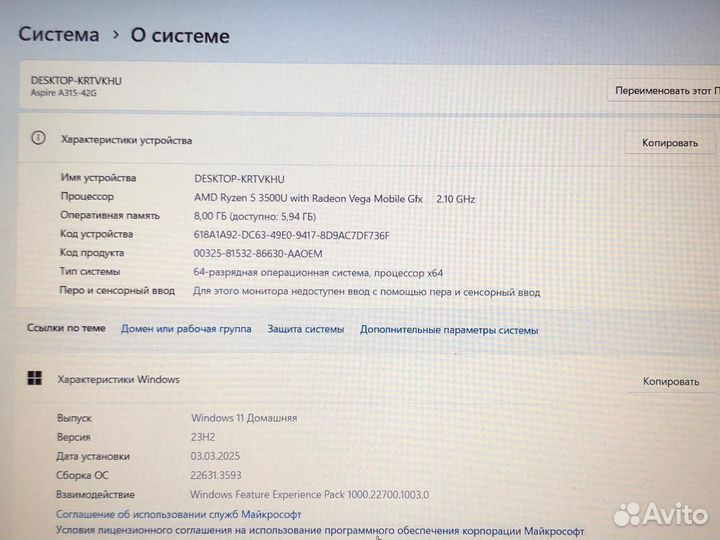Copy Windows specs with the Копировать button

670,381
